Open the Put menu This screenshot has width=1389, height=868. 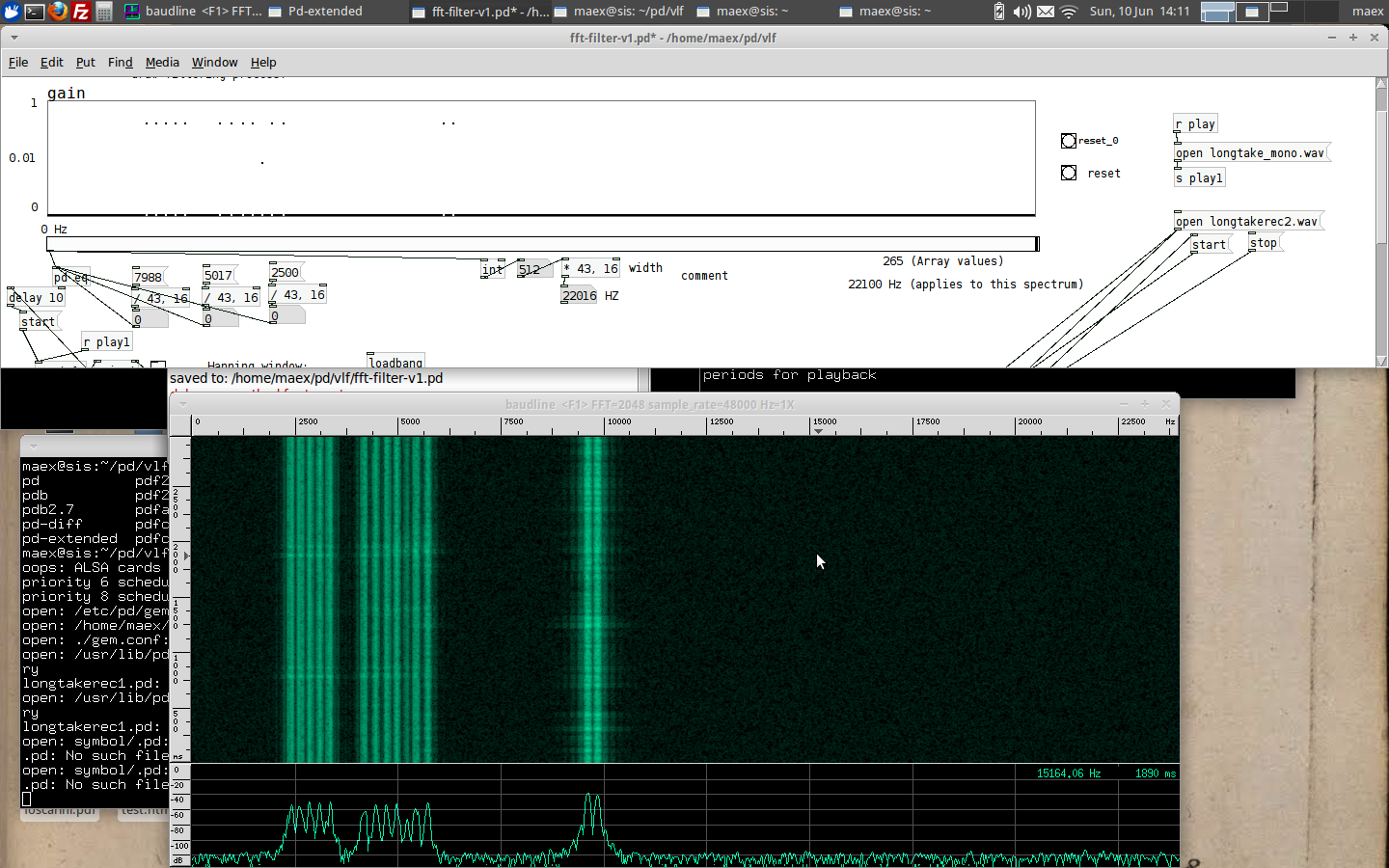tap(85, 62)
